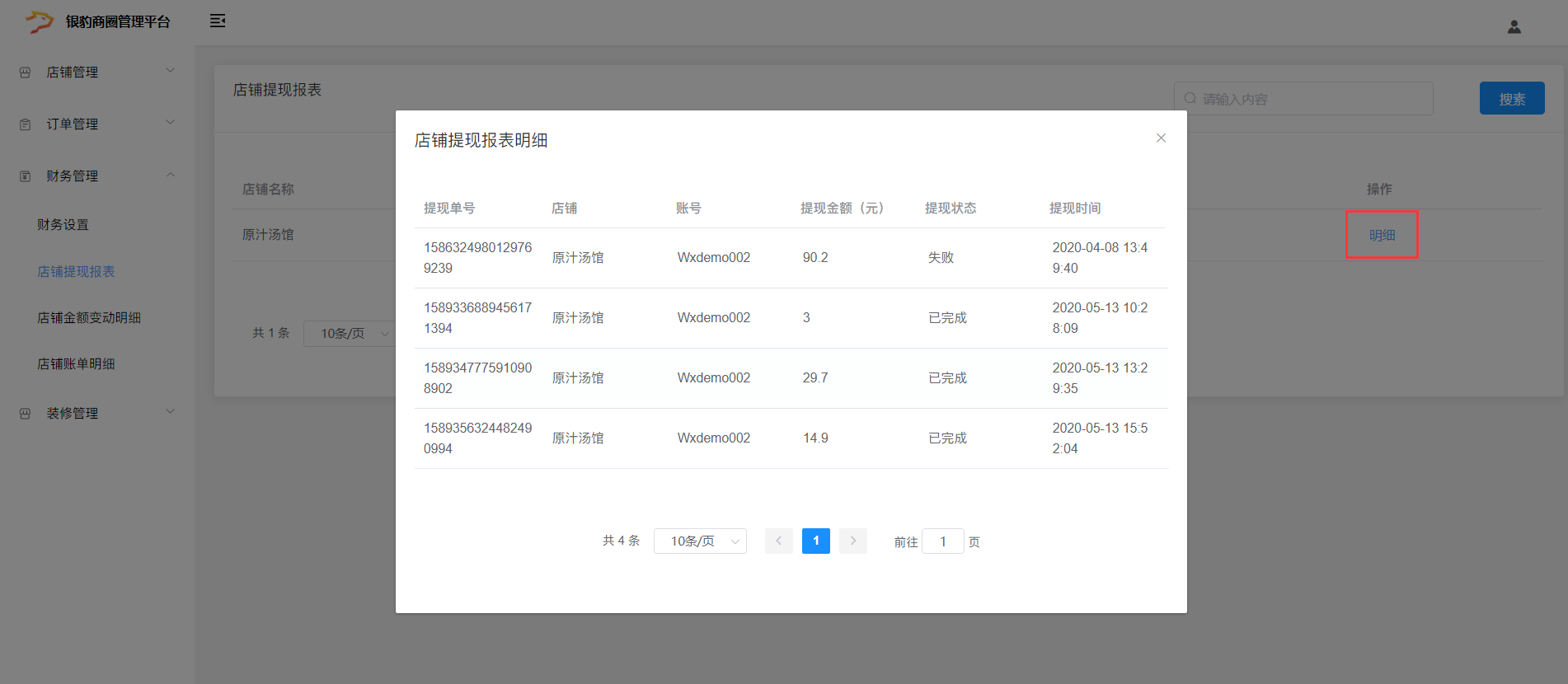Click the 店铺管理 sidebar icon

(26, 73)
